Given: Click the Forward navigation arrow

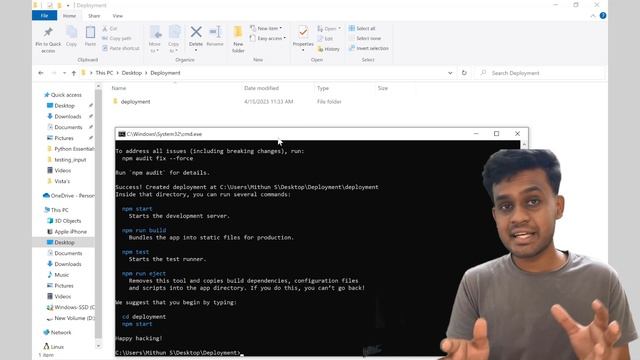Looking at the screenshot, I should (54, 73).
